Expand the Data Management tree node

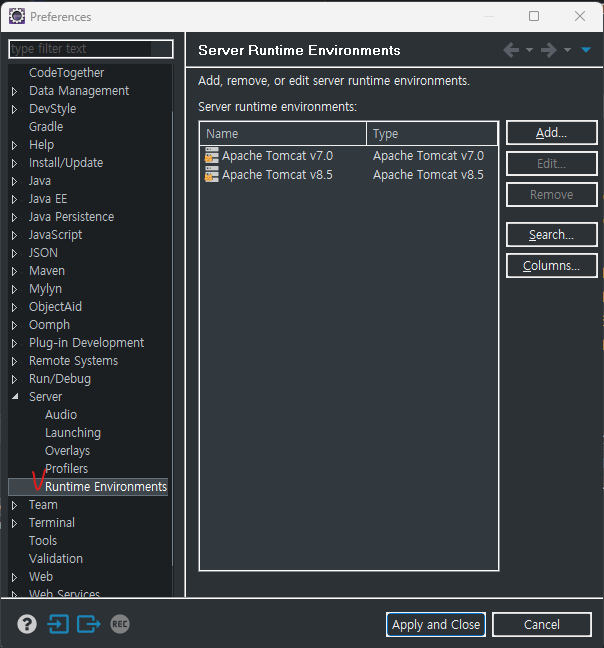point(14,91)
